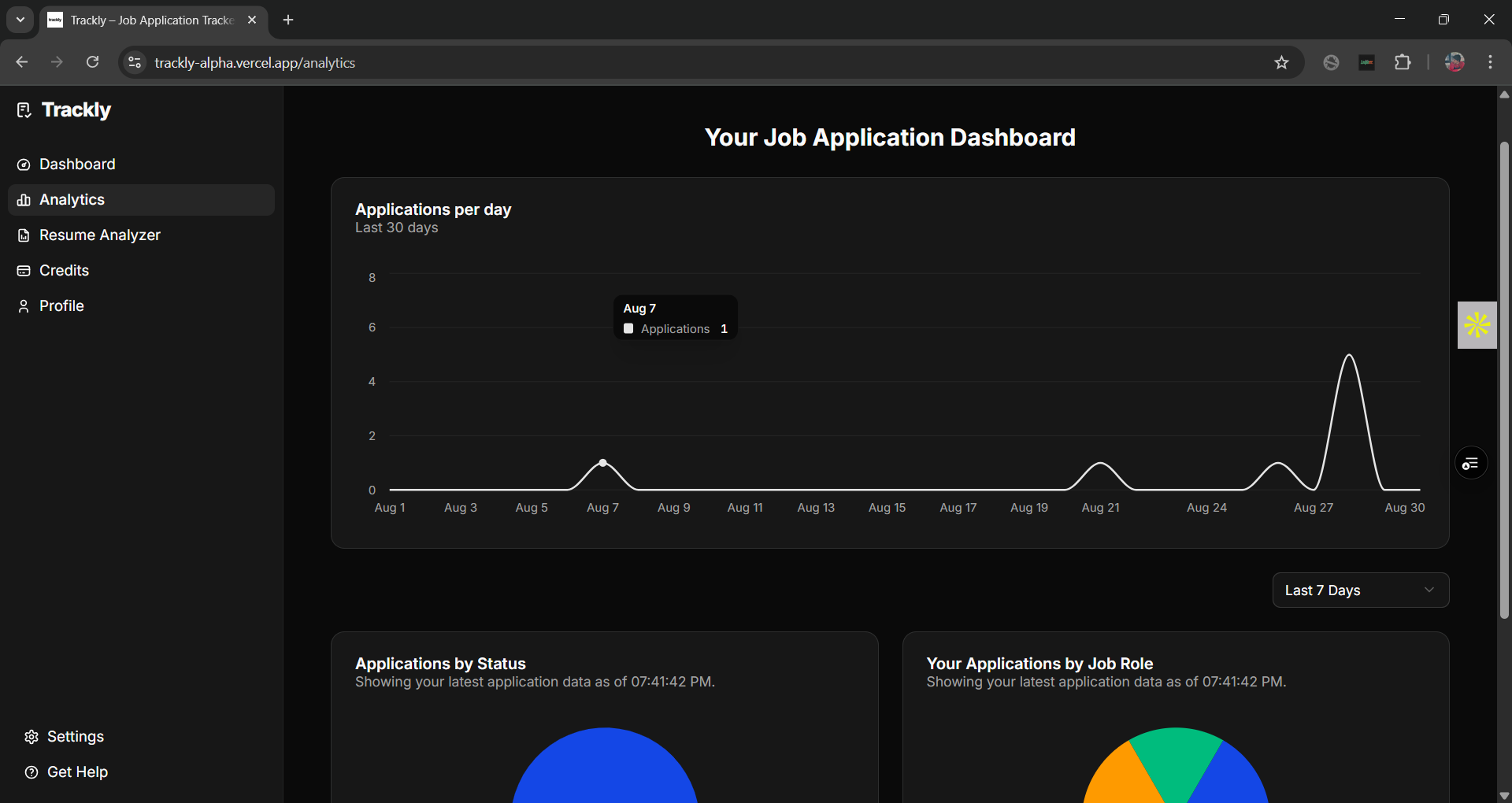The width and height of the screenshot is (1512, 803).
Task: Click the 'Aug 21' axis label
Action: [1100, 508]
